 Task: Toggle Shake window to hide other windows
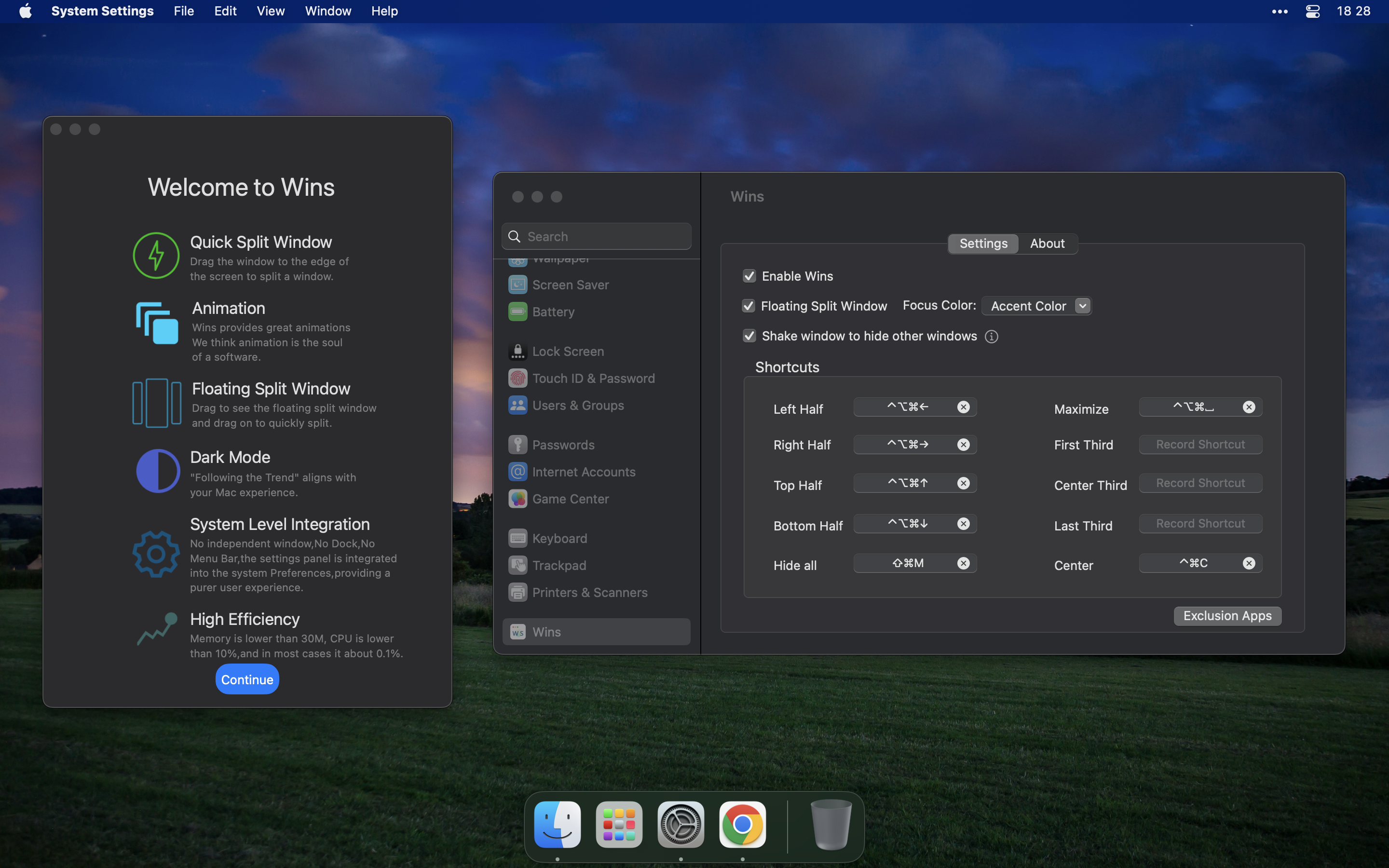click(x=749, y=336)
